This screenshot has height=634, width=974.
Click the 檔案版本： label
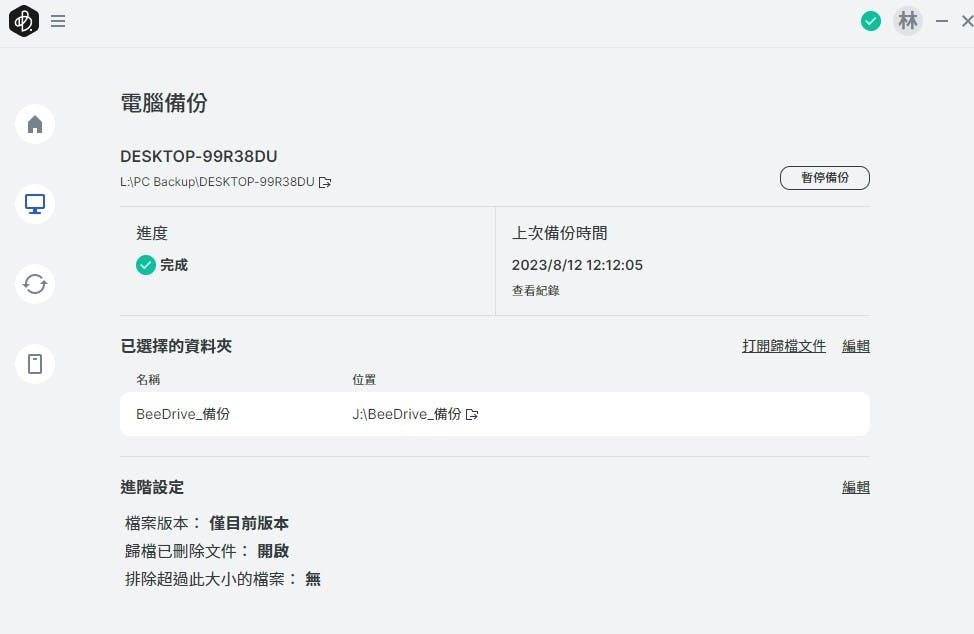point(163,523)
